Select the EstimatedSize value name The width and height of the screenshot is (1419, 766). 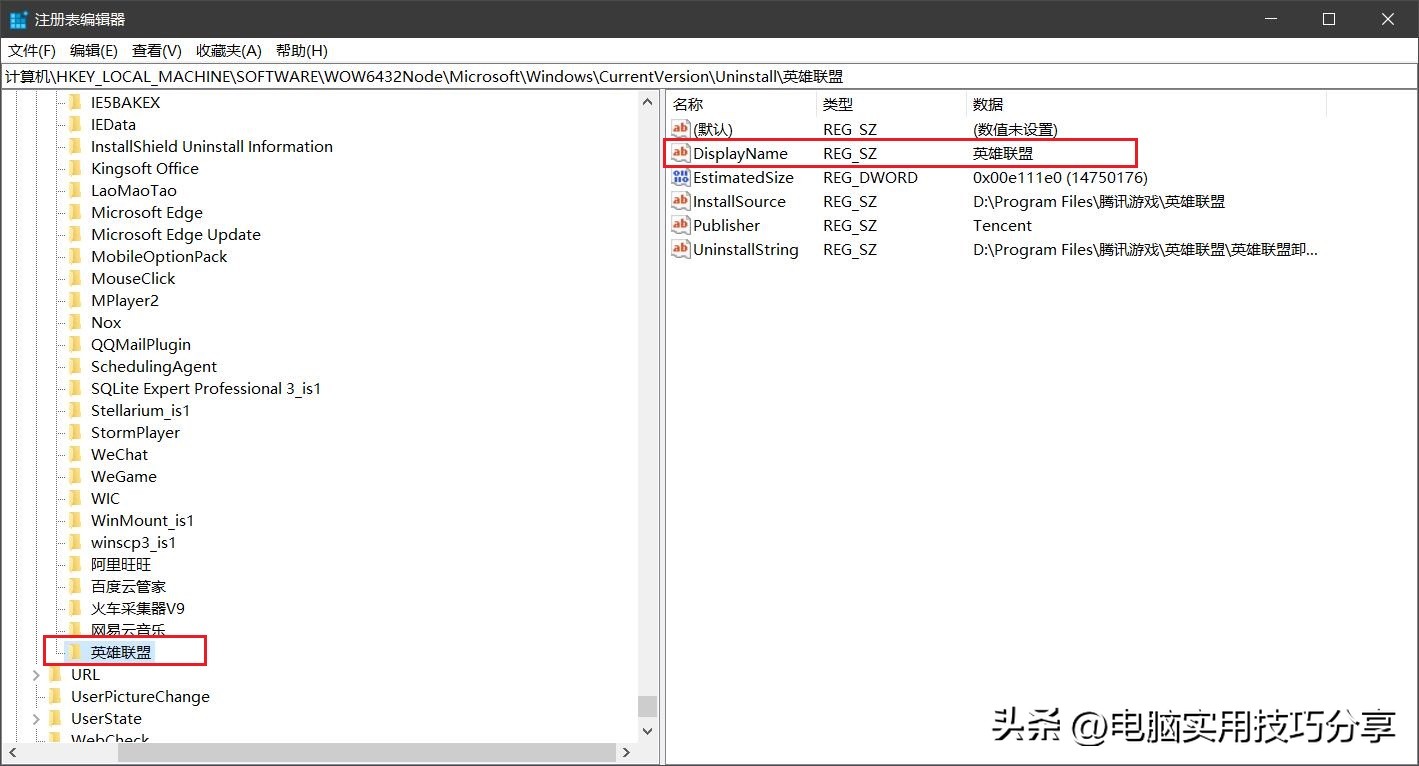pyautogui.click(x=743, y=177)
